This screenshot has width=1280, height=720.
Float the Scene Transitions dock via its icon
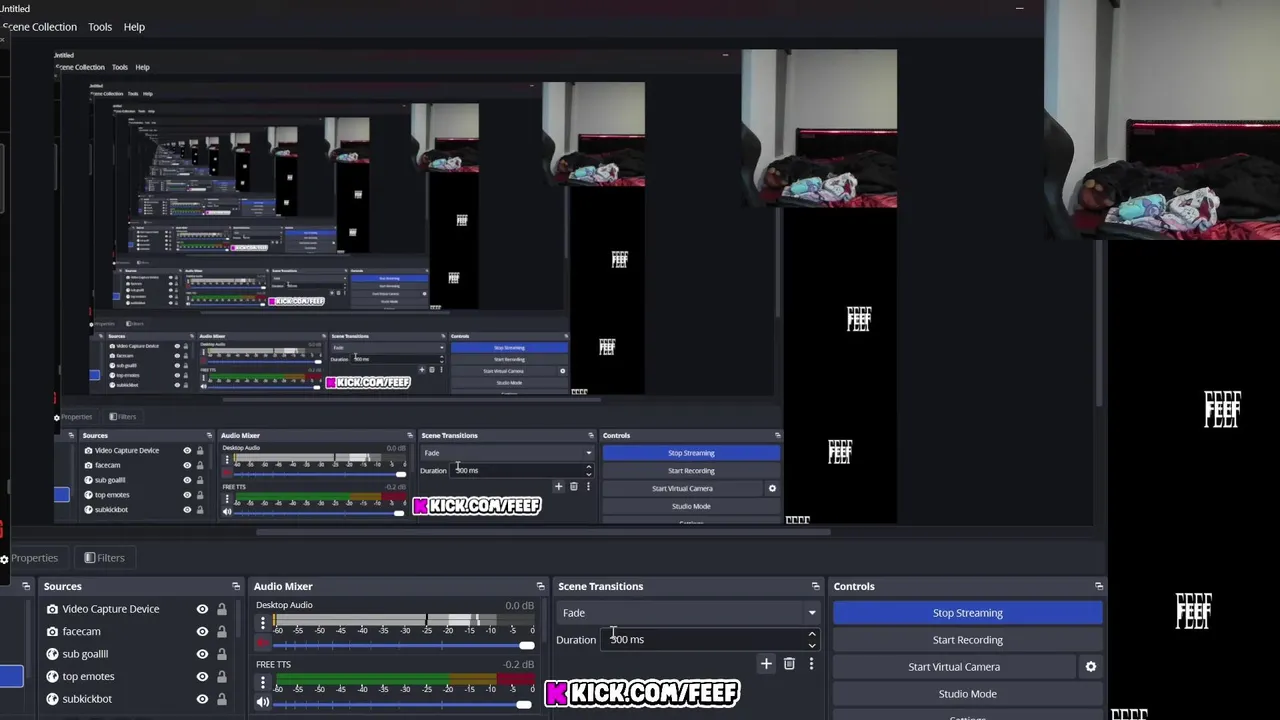pos(816,586)
